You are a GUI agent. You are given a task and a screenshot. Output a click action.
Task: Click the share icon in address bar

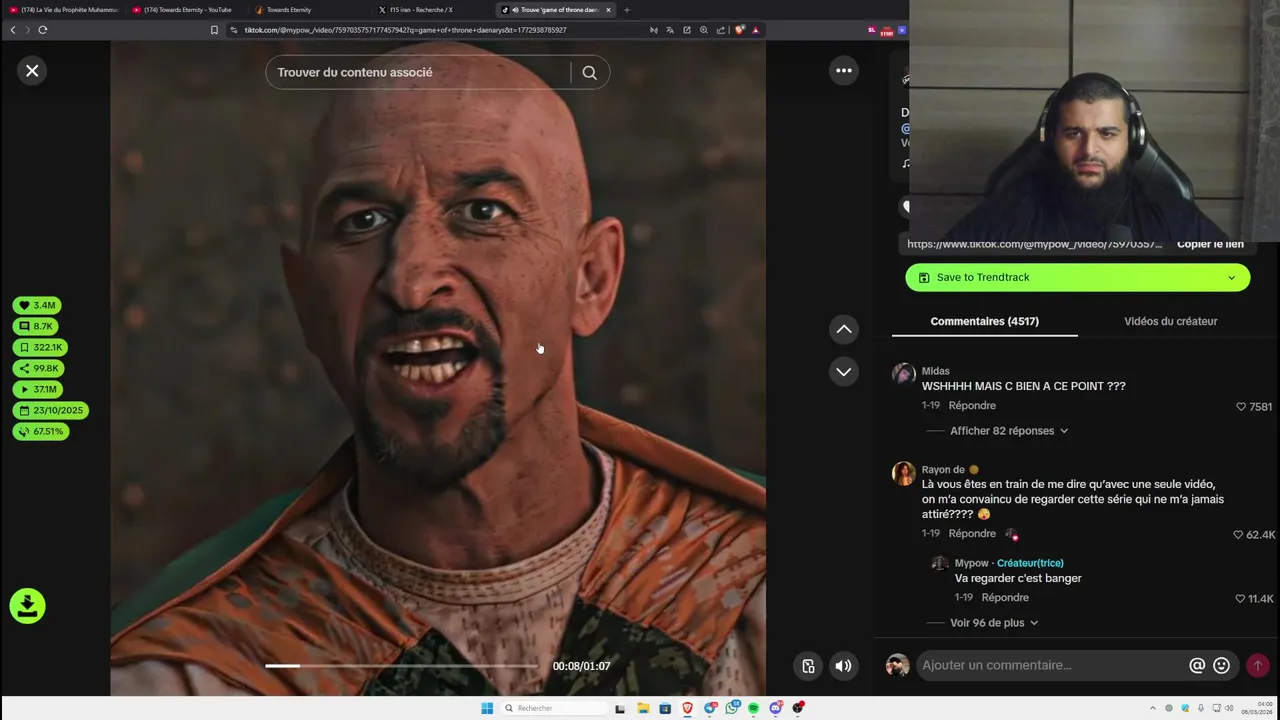tap(720, 30)
